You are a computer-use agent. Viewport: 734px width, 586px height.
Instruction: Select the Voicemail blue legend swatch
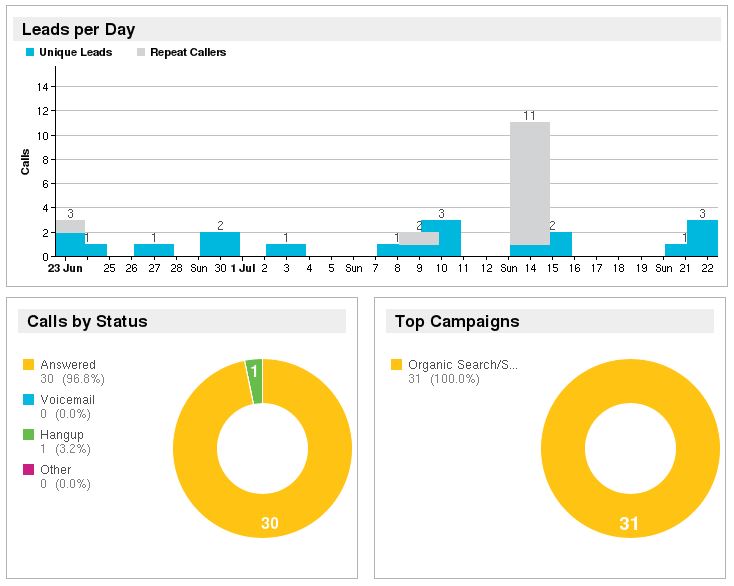click(29, 400)
